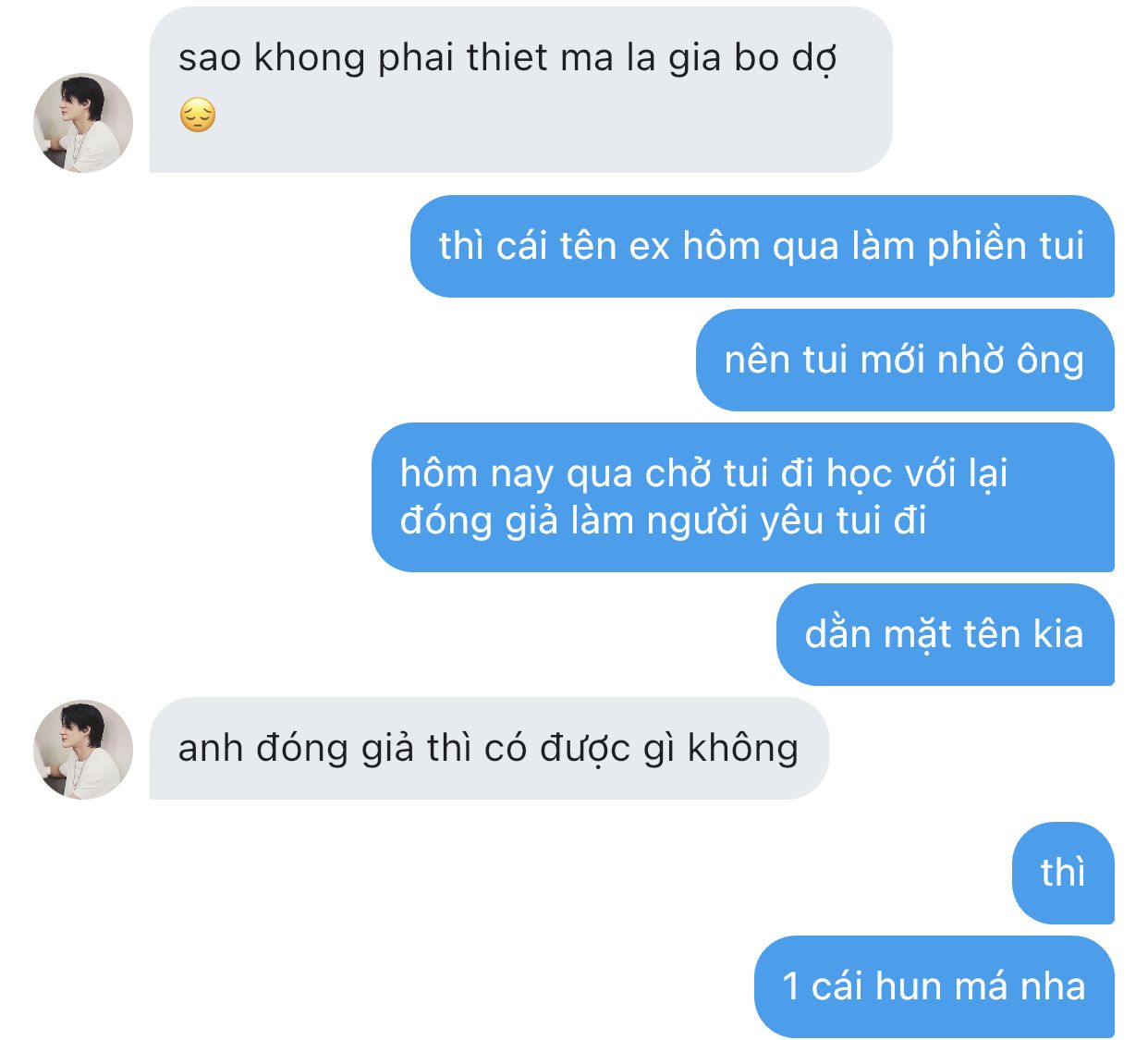Select the short blue 'thì' bubble
This screenshot has width=1148, height=1040.
pos(1063,873)
